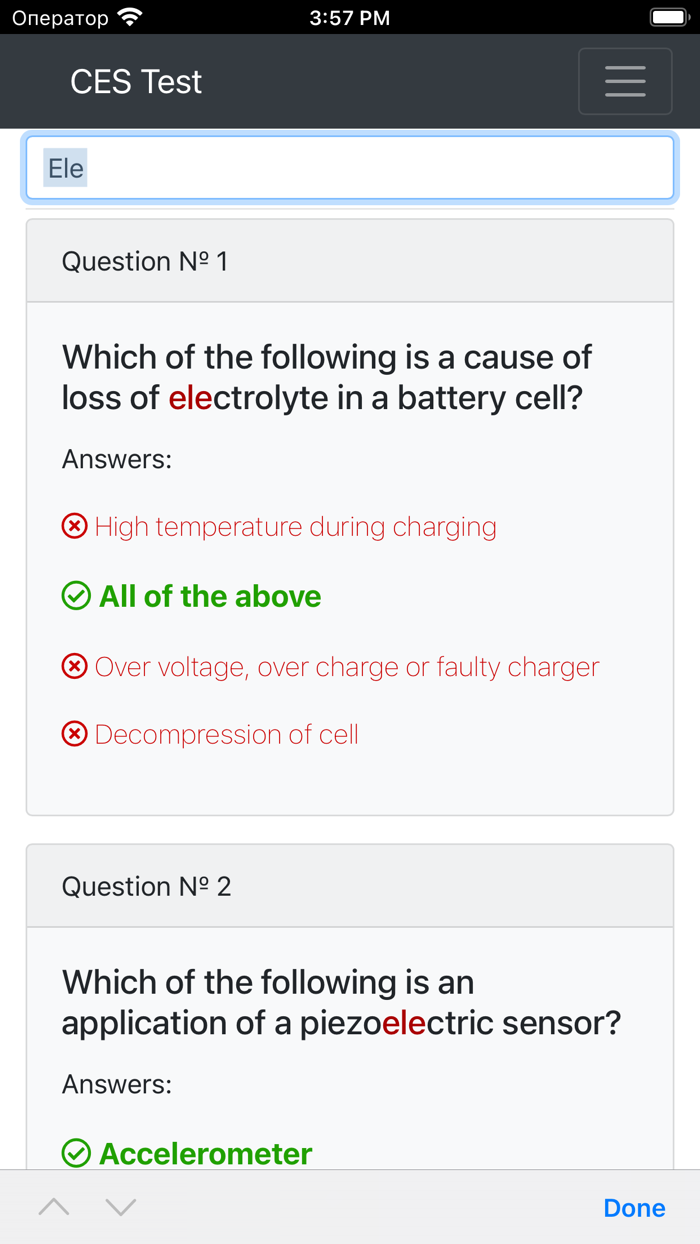Image resolution: width=700 pixels, height=1244 pixels.
Task: Tap the Done button on the keyboard bar
Action: pos(634,1207)
